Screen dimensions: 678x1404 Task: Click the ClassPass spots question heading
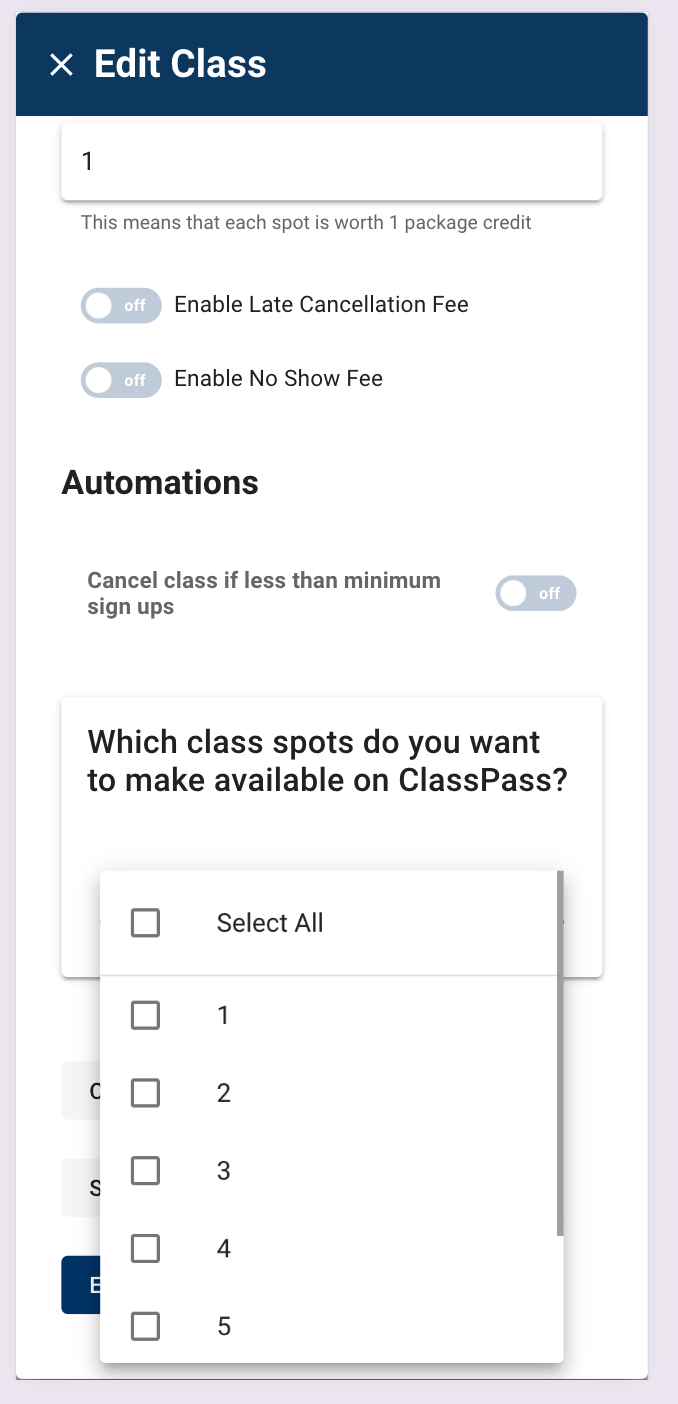(328, 761)
